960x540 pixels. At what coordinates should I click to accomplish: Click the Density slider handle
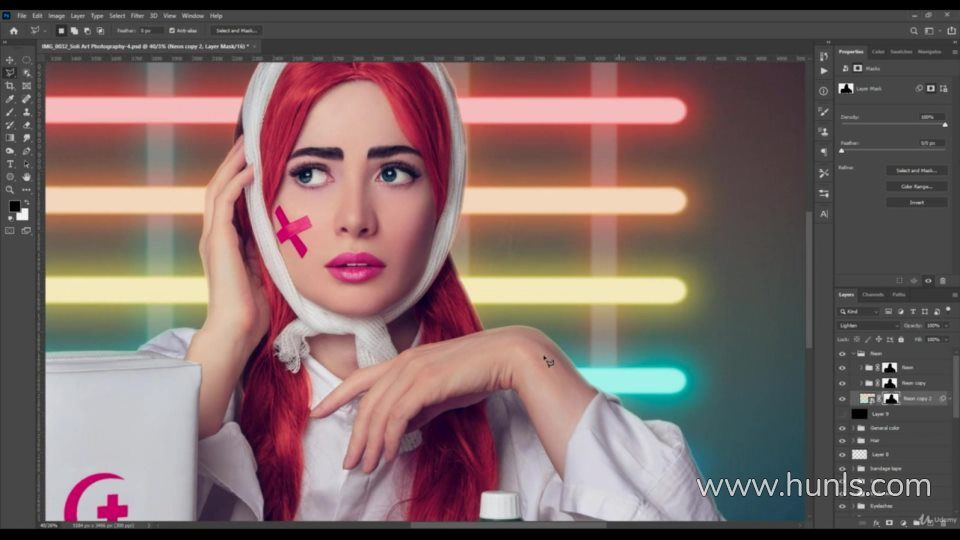click(945, 124)
